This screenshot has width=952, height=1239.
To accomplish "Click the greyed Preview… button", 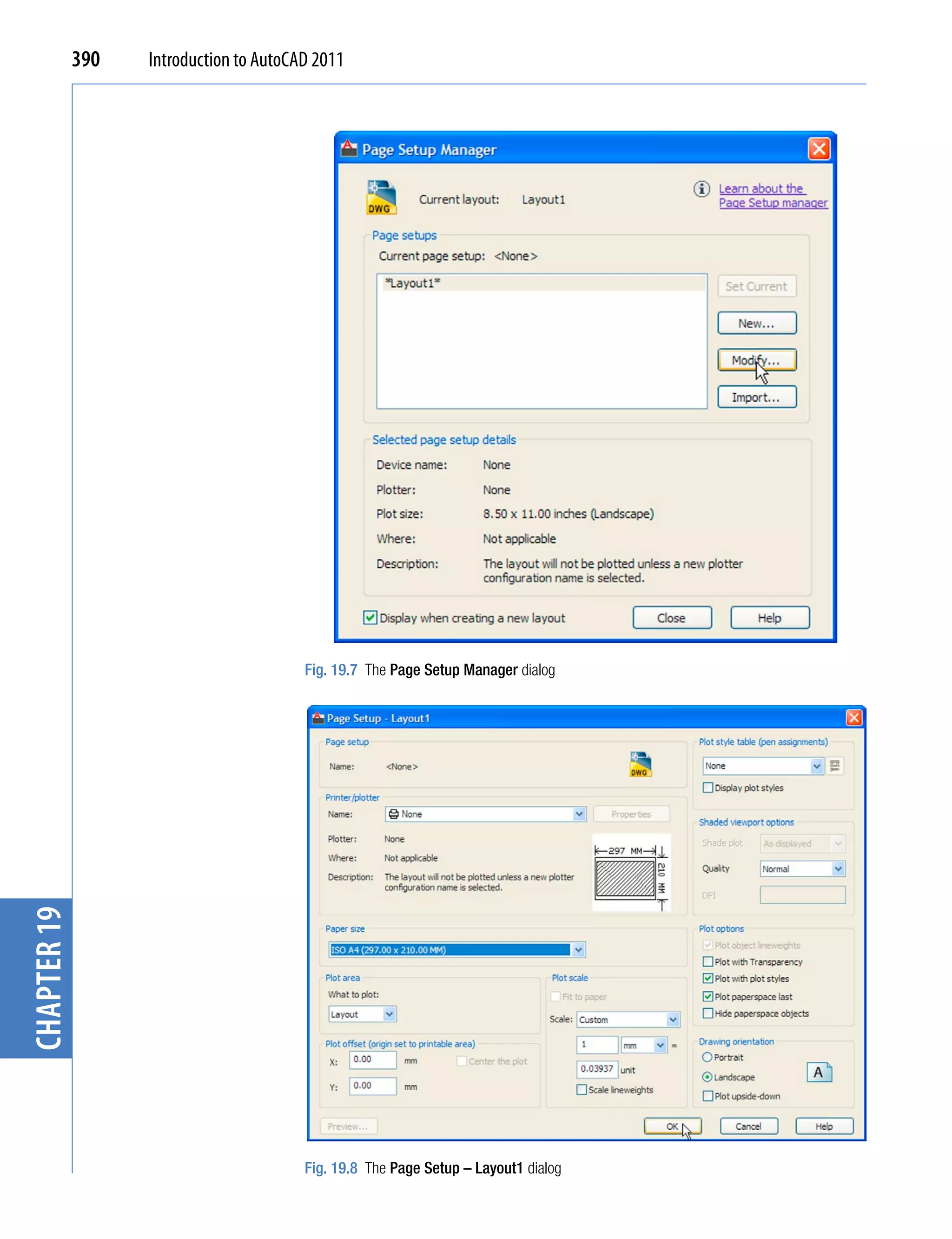I will coord(348,1126).
